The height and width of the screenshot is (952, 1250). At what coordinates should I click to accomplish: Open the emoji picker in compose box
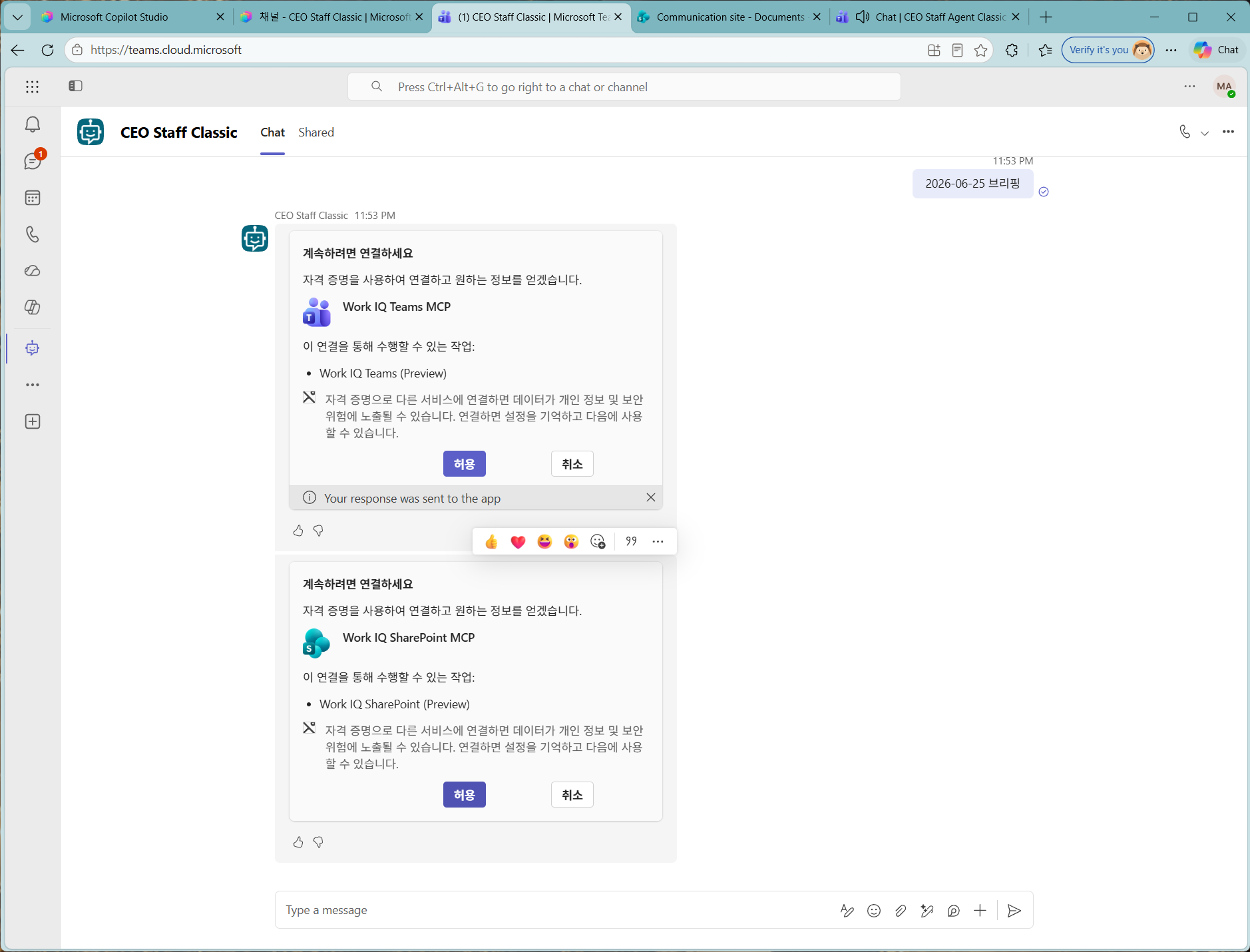pyautogui.click(x=874, y=911)
